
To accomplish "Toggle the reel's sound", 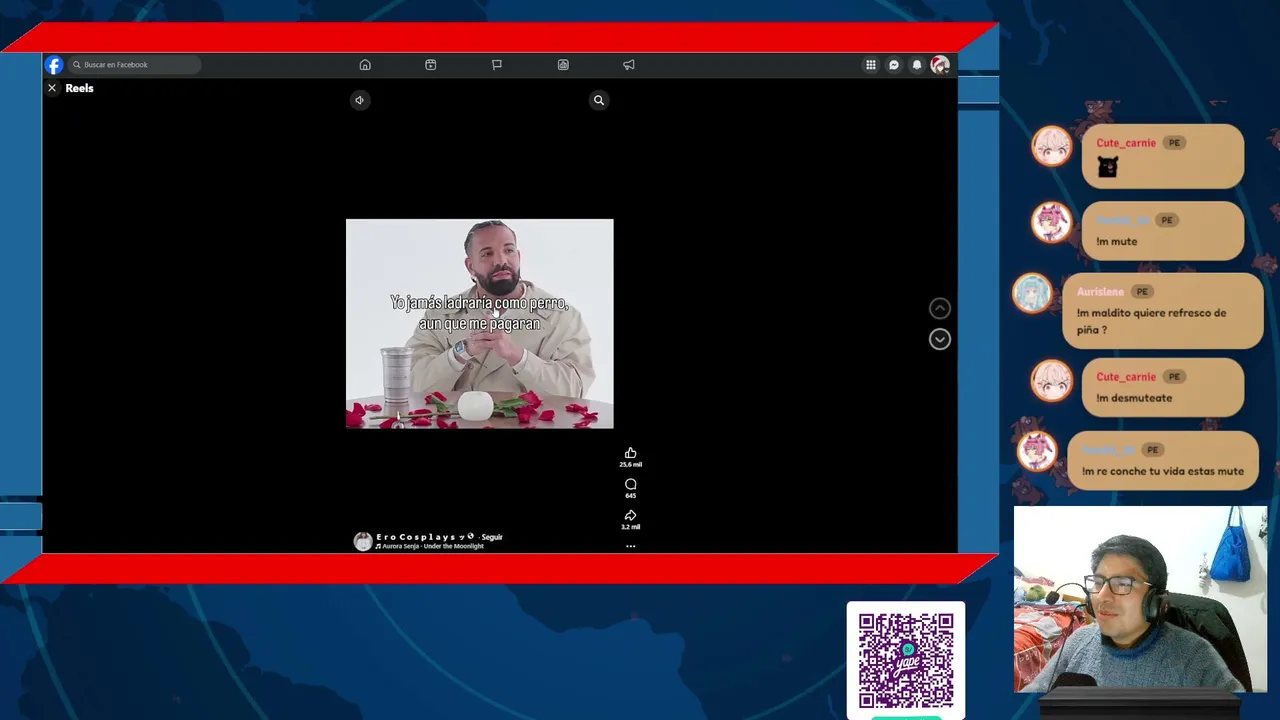I will pyautogui.click(x=360, y=100).
